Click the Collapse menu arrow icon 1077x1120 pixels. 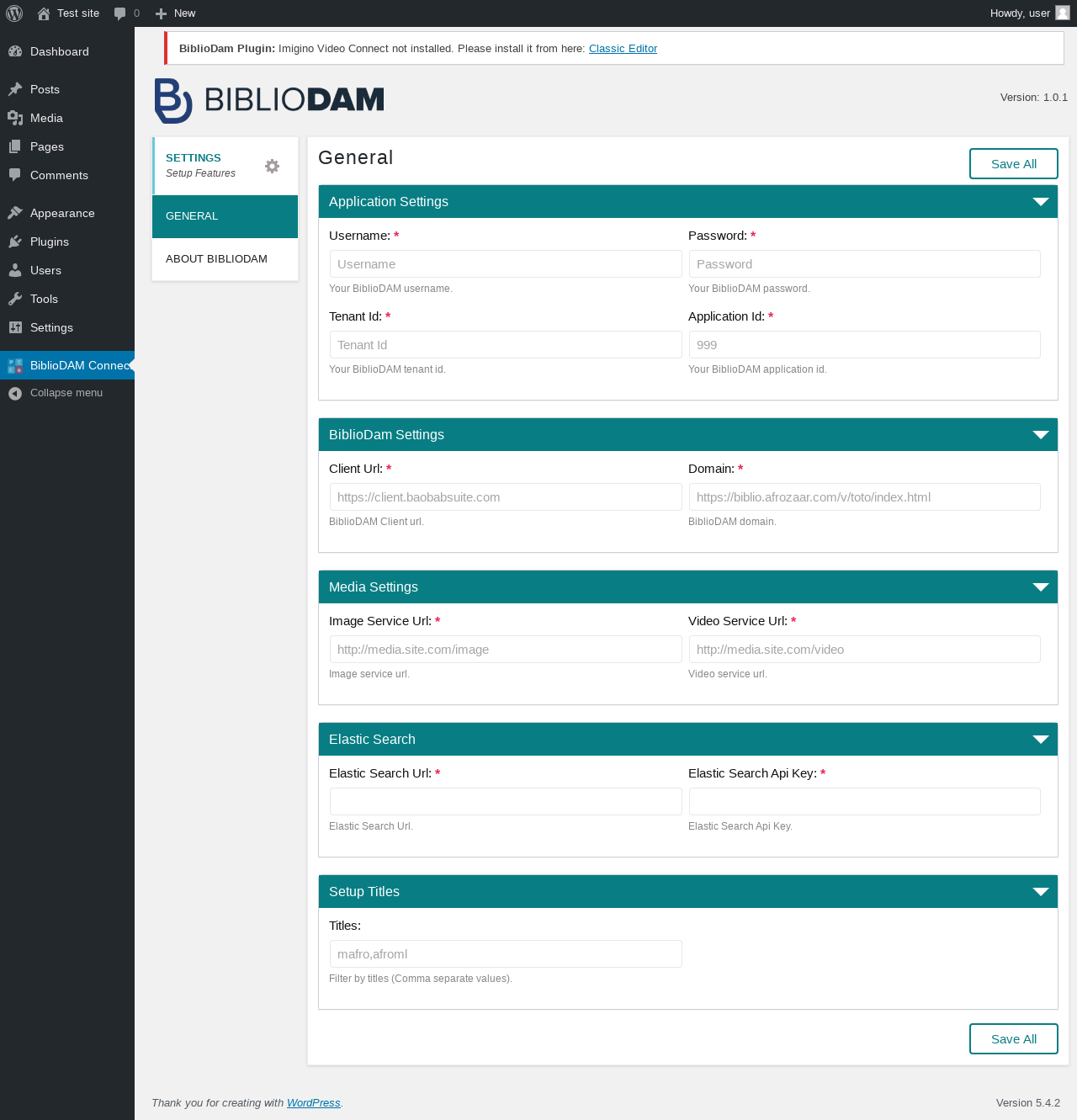click(x=15, y=393)
